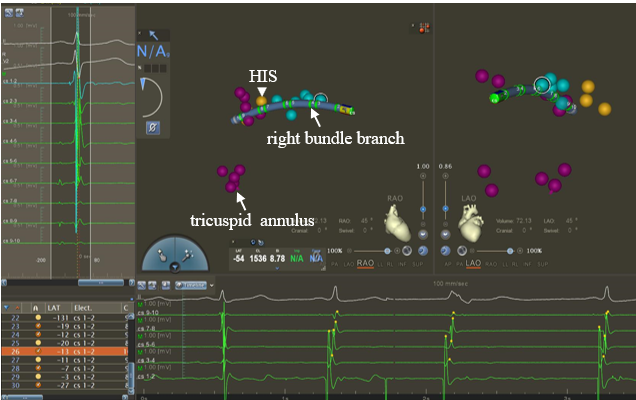Click the blue rotate icon in the right view
This screenshot has width=636, height=400.
click(x=445, y=251)
